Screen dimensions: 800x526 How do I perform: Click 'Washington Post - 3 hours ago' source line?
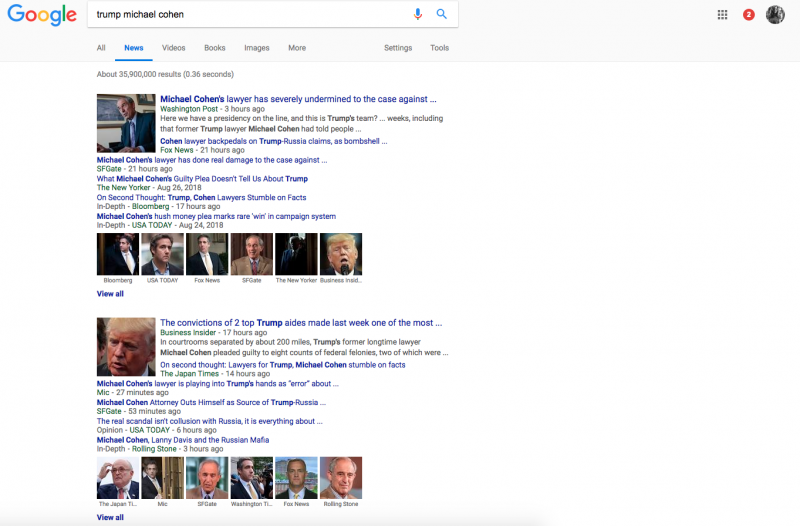coord(212,109)
